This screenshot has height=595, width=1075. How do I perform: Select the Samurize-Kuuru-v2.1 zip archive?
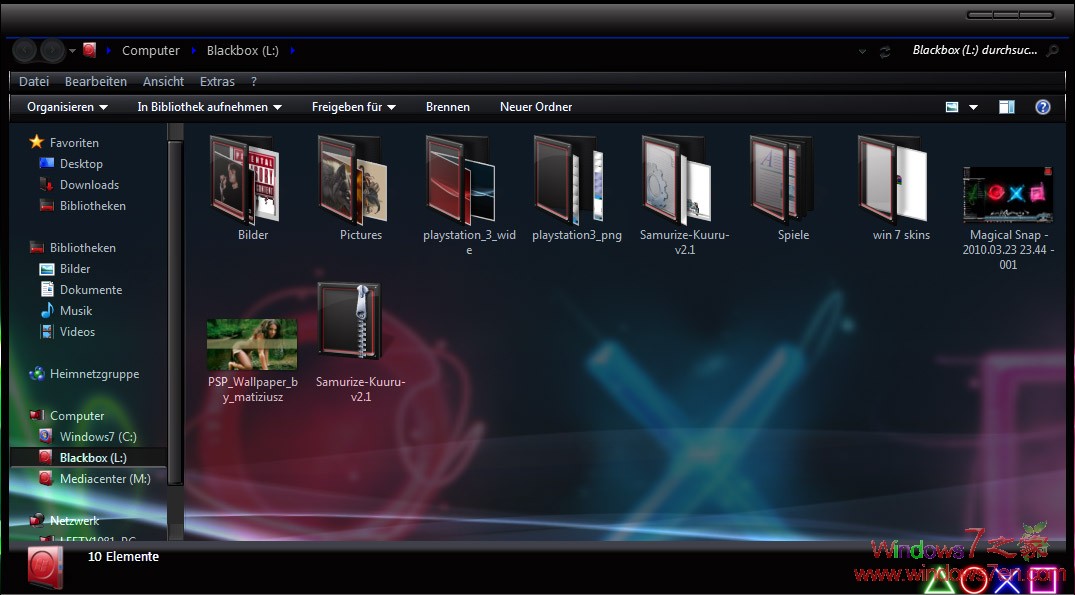(x=349, y=322)
